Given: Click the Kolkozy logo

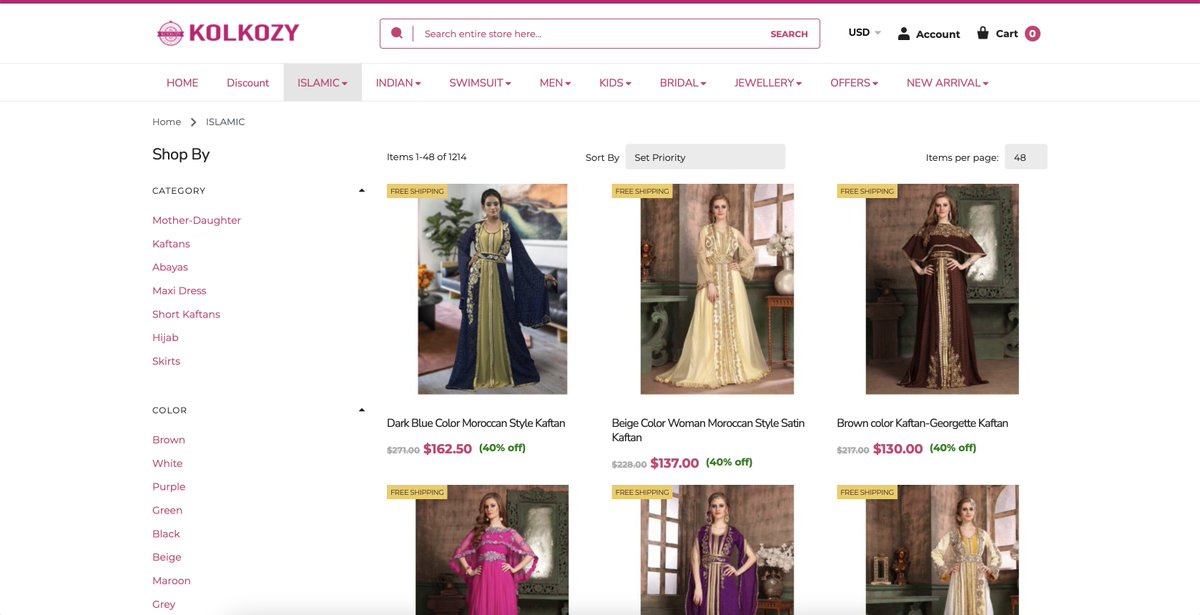Looking at the screenshot, I should pyautogui.click(x=228, y=33).
